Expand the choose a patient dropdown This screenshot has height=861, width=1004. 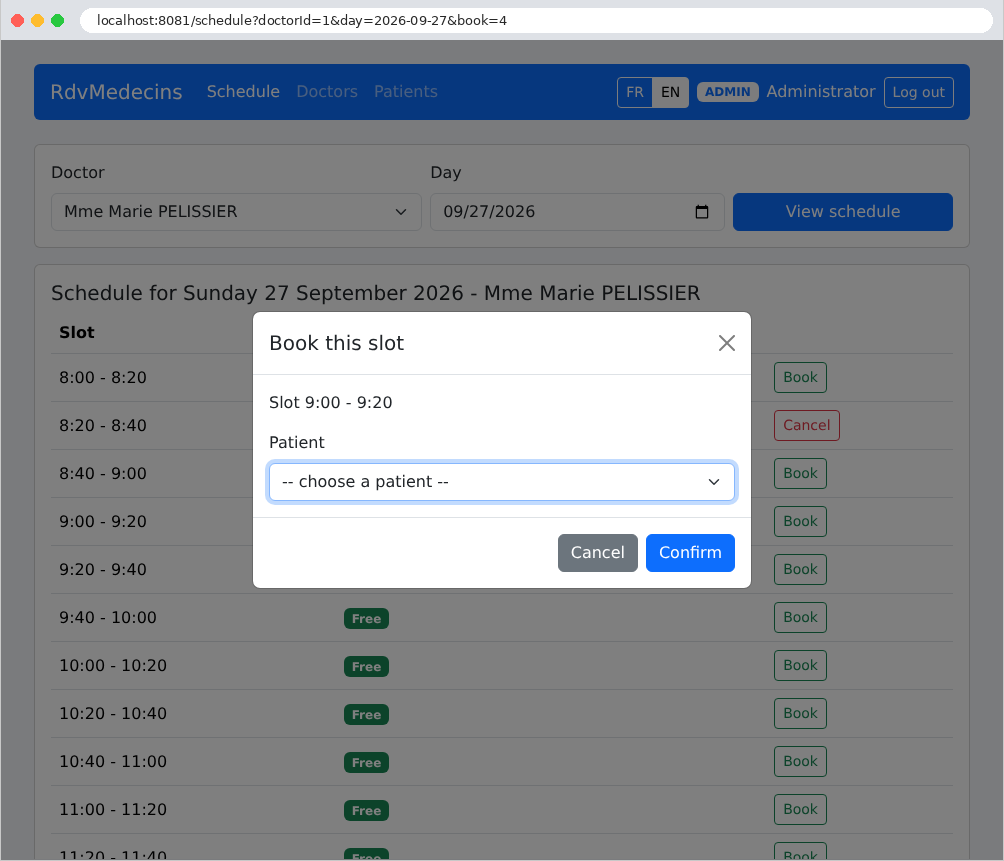[x=501, y=482]
